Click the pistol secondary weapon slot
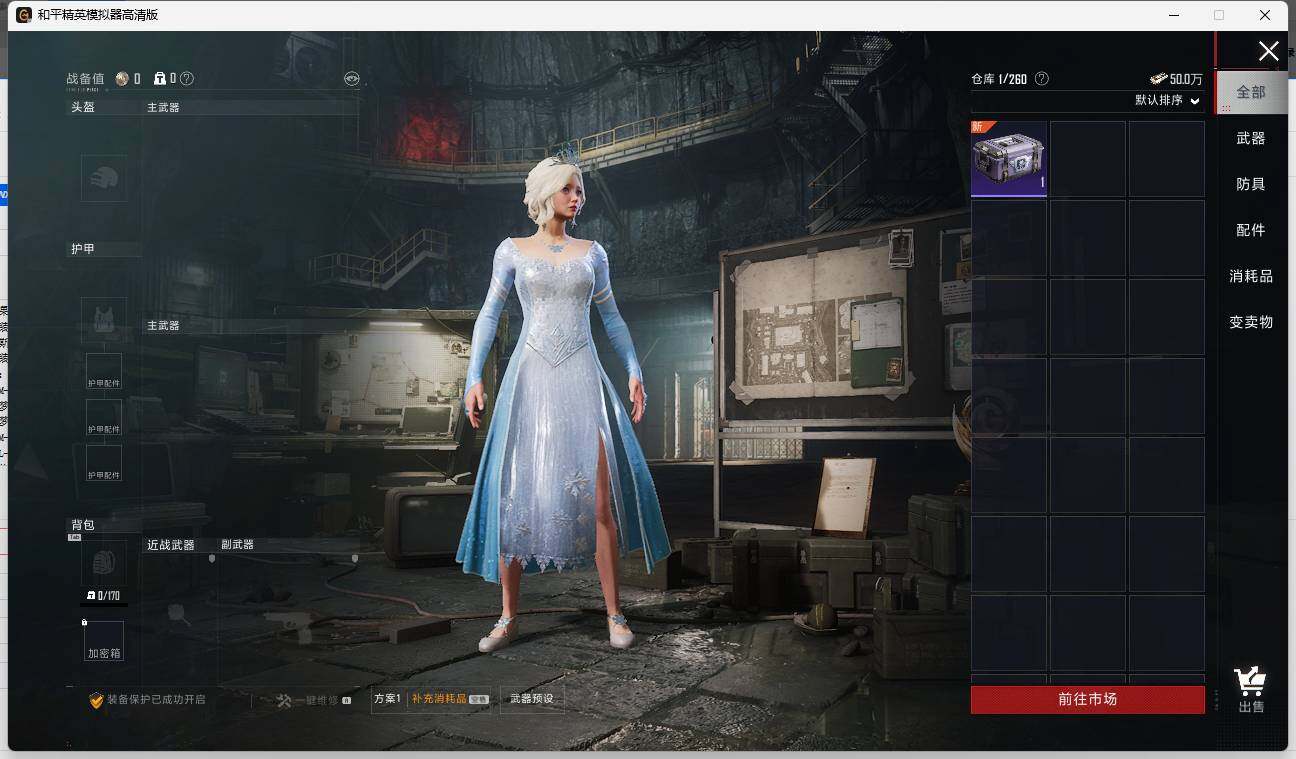 point(292,624)
